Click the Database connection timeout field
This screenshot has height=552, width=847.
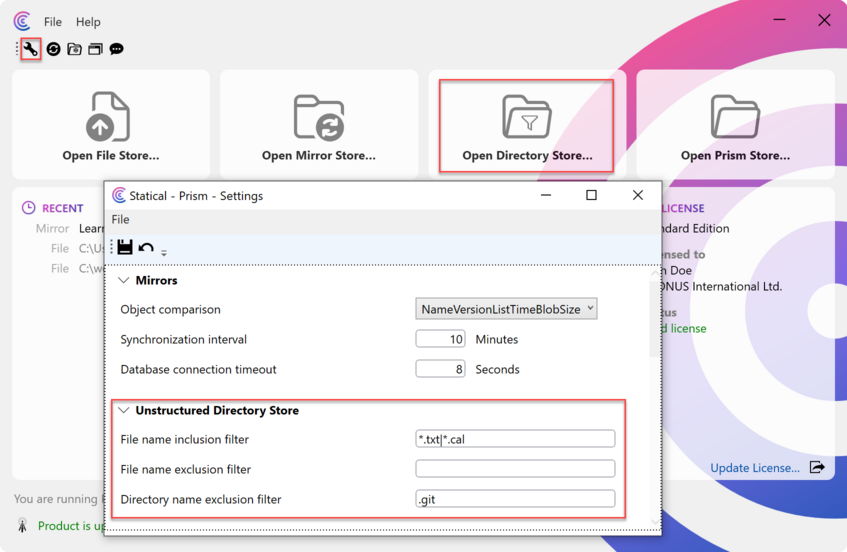pyautogui.click(x=440, y=369)
